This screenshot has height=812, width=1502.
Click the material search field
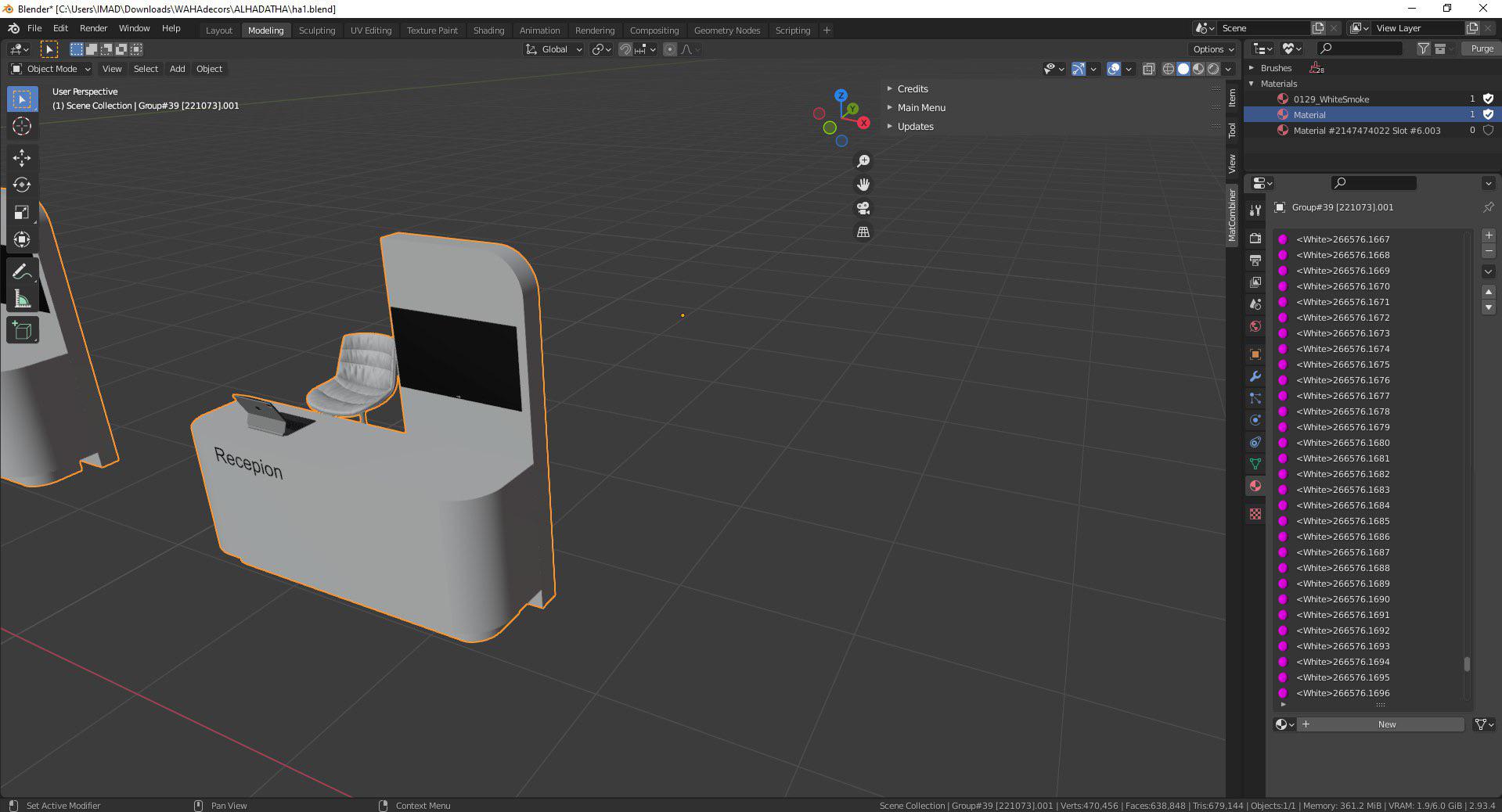pyautogui.click(x=1374, y=182)
